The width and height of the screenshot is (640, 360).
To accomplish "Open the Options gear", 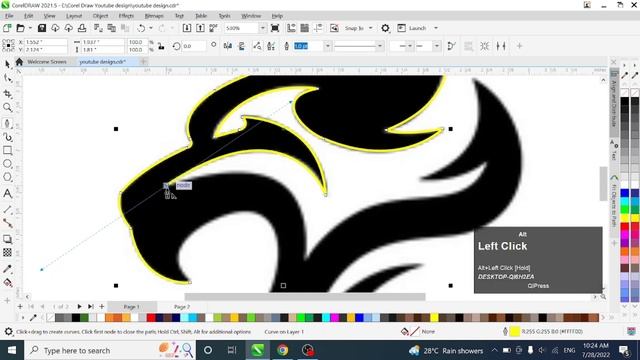I will (385, 28).
